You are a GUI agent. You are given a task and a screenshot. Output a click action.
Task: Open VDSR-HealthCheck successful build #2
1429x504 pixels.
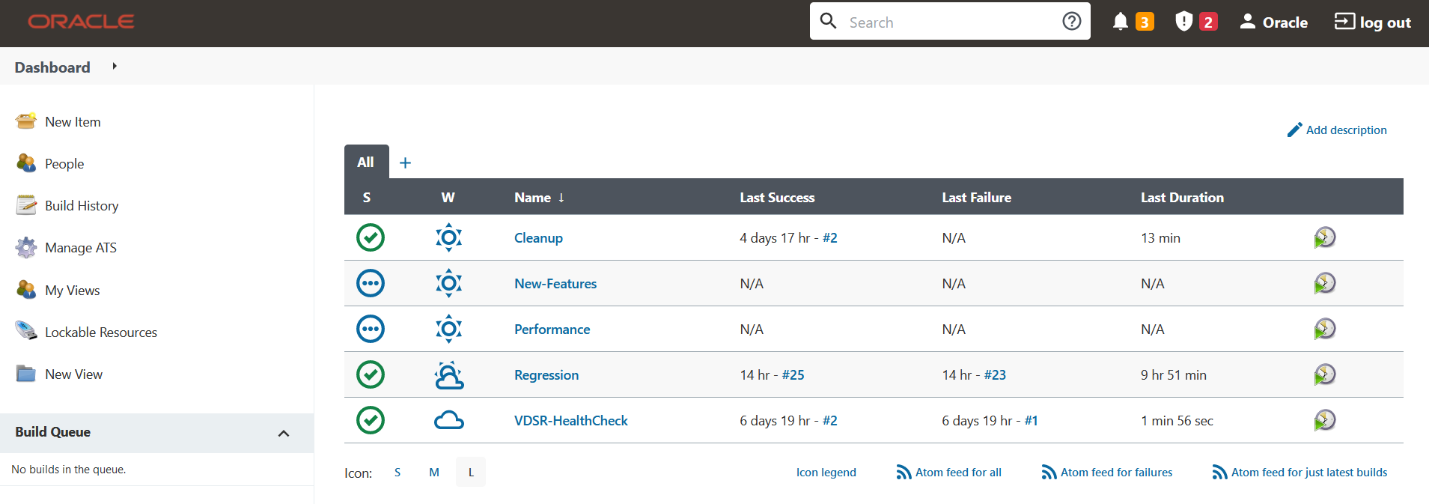(830, 421)
